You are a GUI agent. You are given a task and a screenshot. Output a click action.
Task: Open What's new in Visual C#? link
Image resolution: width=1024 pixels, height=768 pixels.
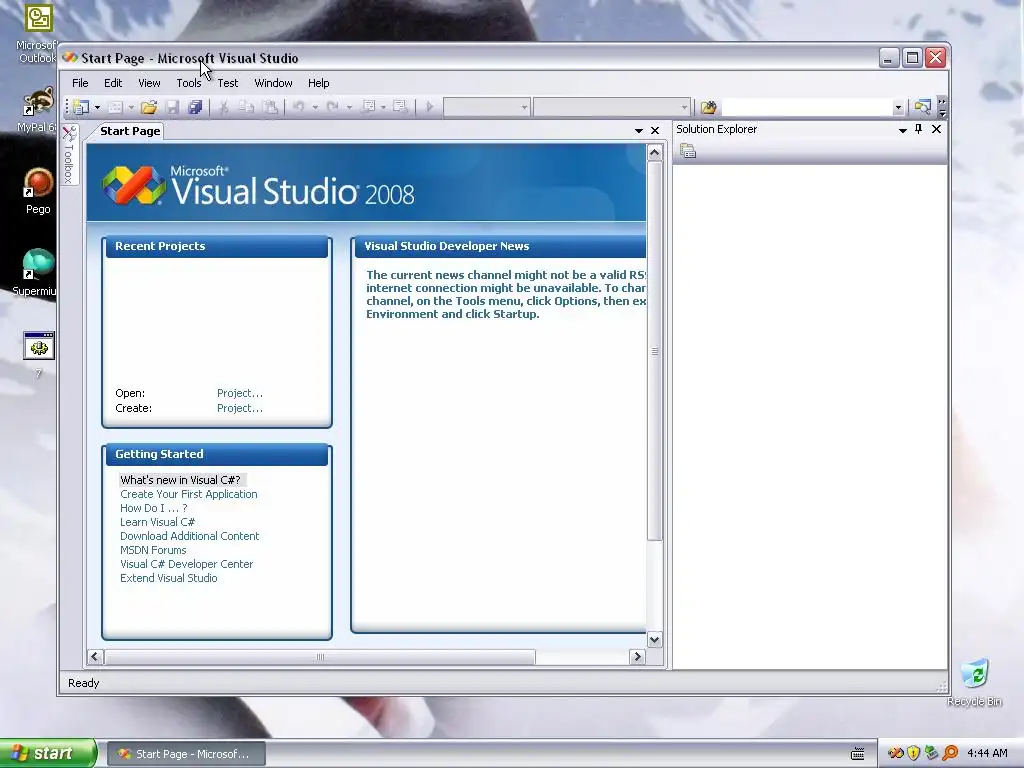[180, 480]
